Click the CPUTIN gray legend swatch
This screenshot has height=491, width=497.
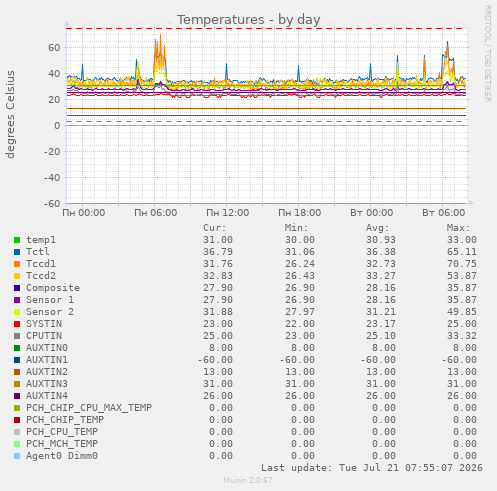click(x=17, y=336)
